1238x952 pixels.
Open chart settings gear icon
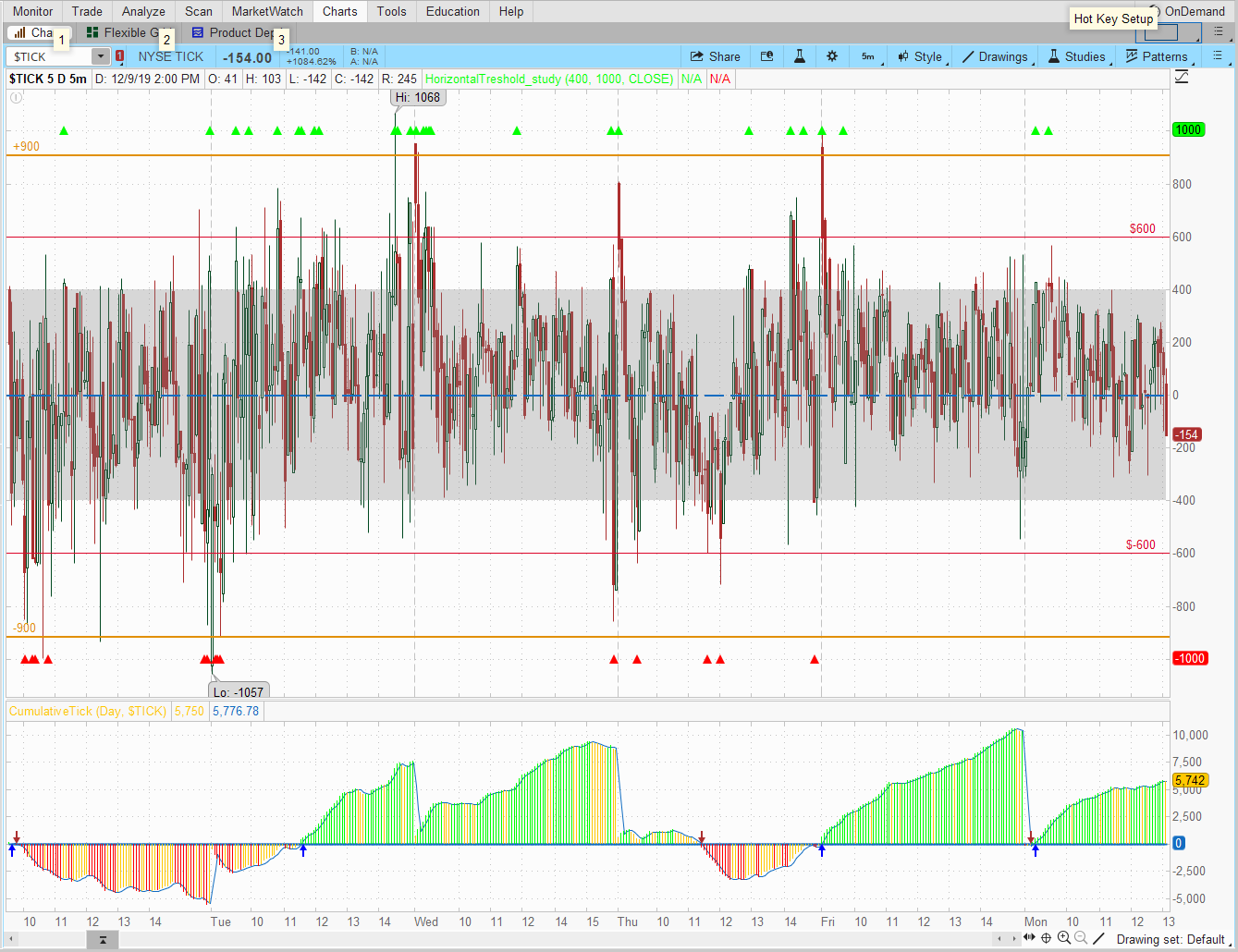pyautogui.click(x=831, y=56)
